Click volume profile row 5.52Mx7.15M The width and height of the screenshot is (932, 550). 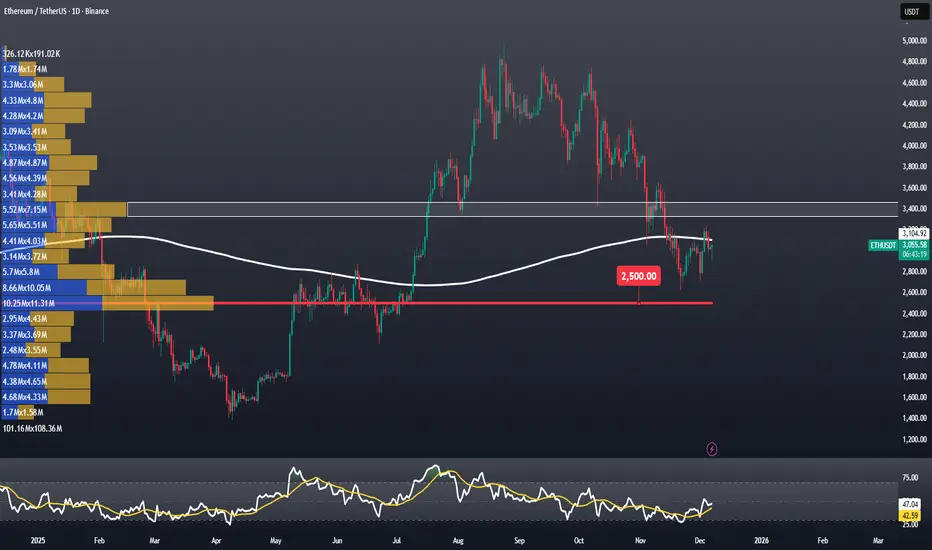click(64, 209)
